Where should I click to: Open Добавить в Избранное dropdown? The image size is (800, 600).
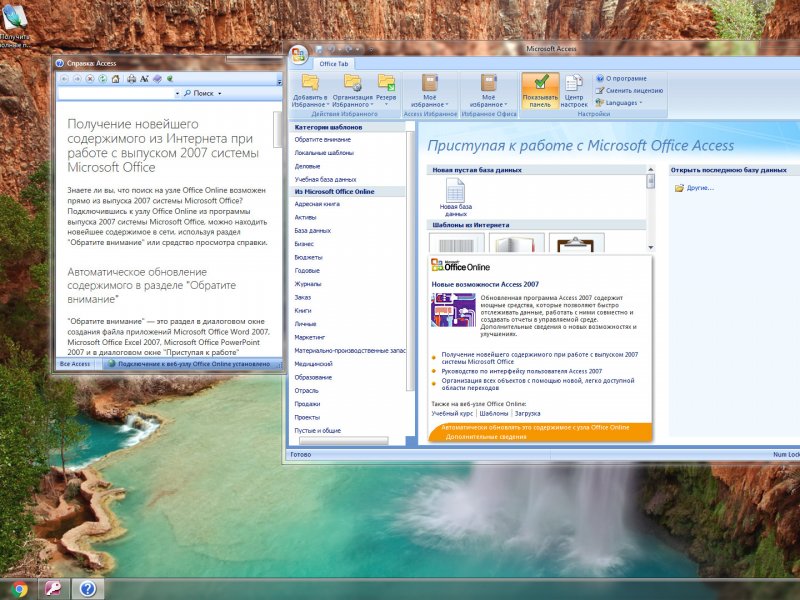310,90
